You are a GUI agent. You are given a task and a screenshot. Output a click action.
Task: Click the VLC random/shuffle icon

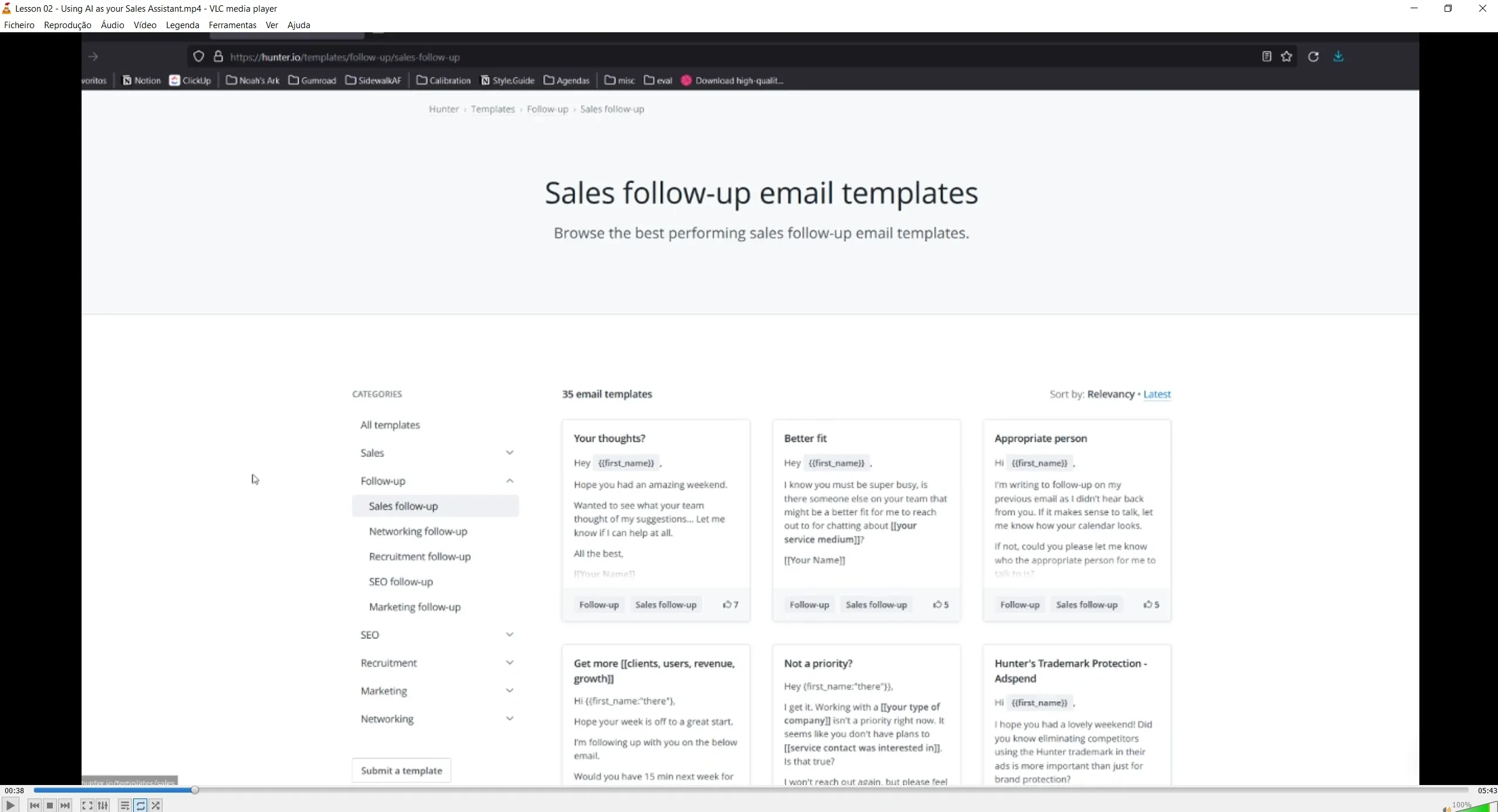click(156, 805)
